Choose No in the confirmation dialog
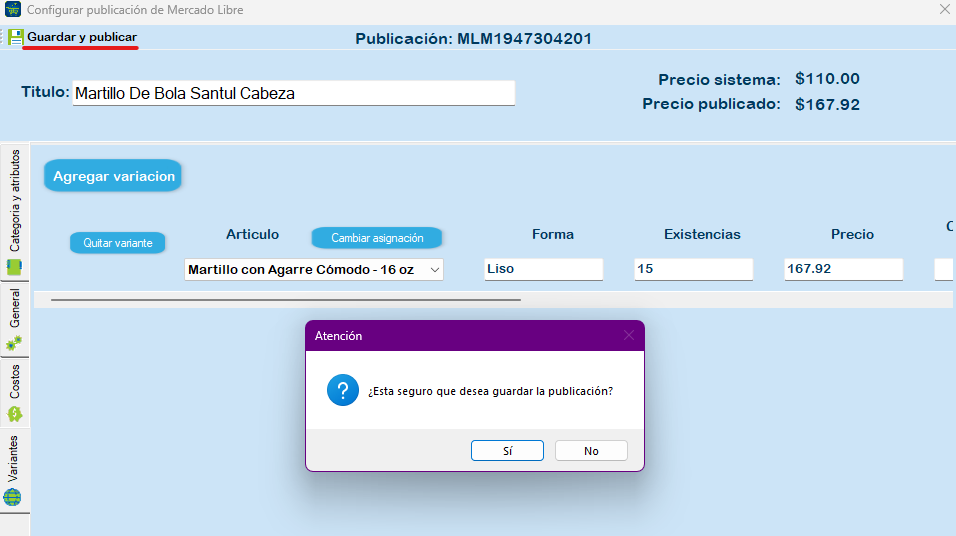956x536 pixels. point(591,451)
